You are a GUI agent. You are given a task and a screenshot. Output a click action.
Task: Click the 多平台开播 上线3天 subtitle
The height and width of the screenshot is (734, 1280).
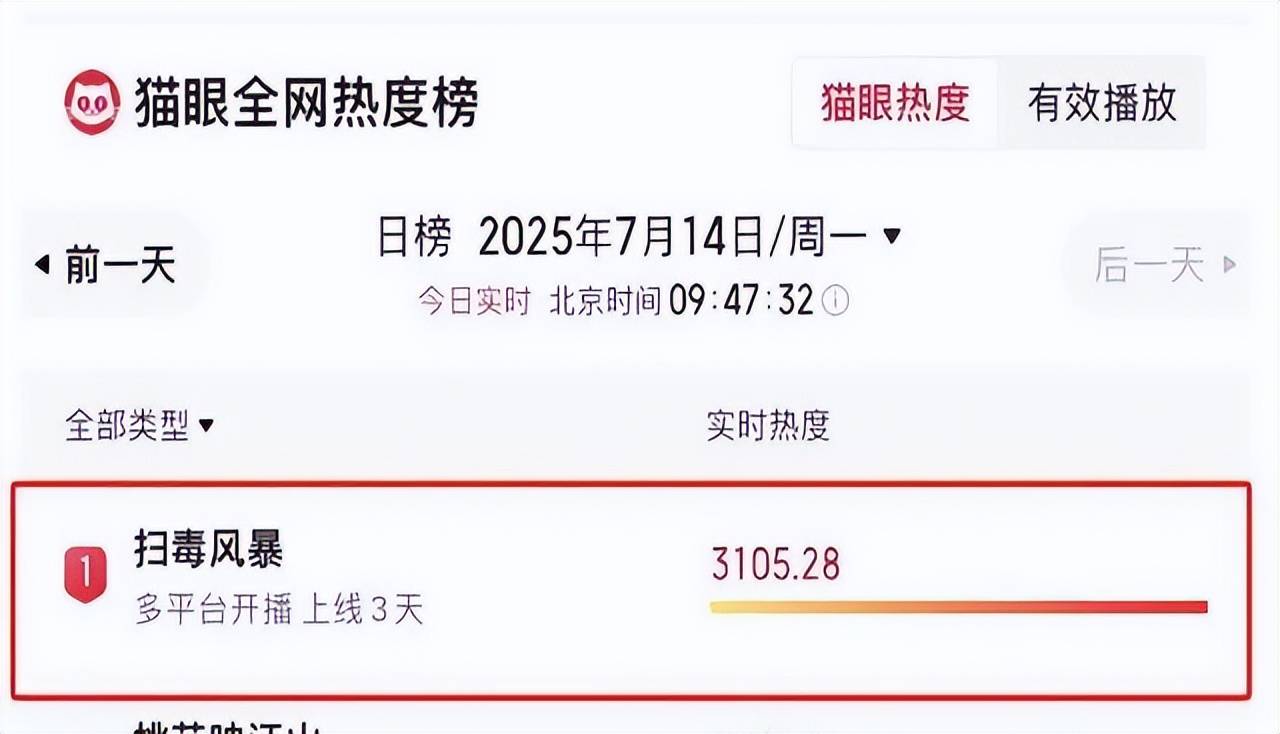click(279, 610)
